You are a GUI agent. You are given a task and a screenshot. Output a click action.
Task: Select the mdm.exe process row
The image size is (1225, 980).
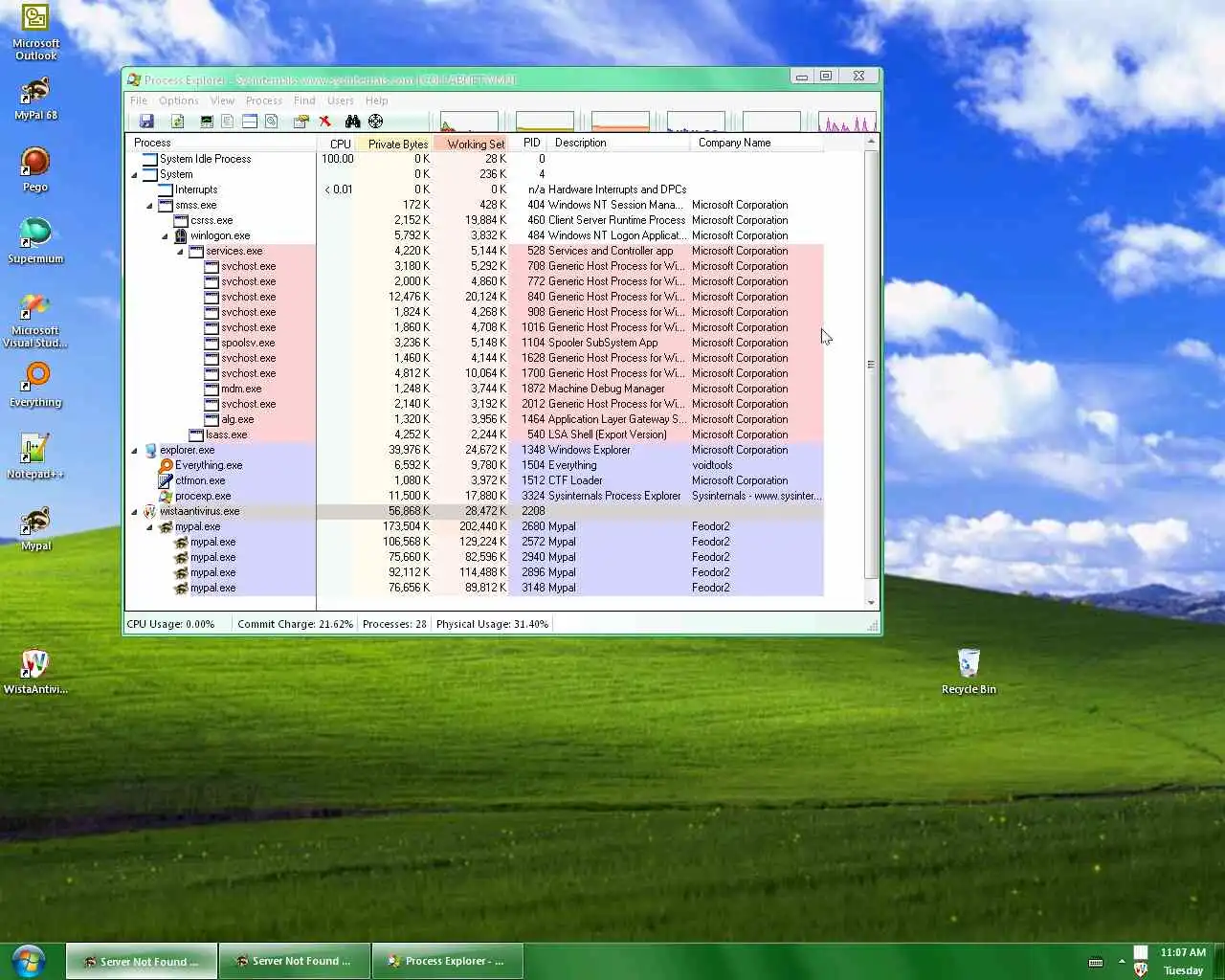tap(475, 389)
